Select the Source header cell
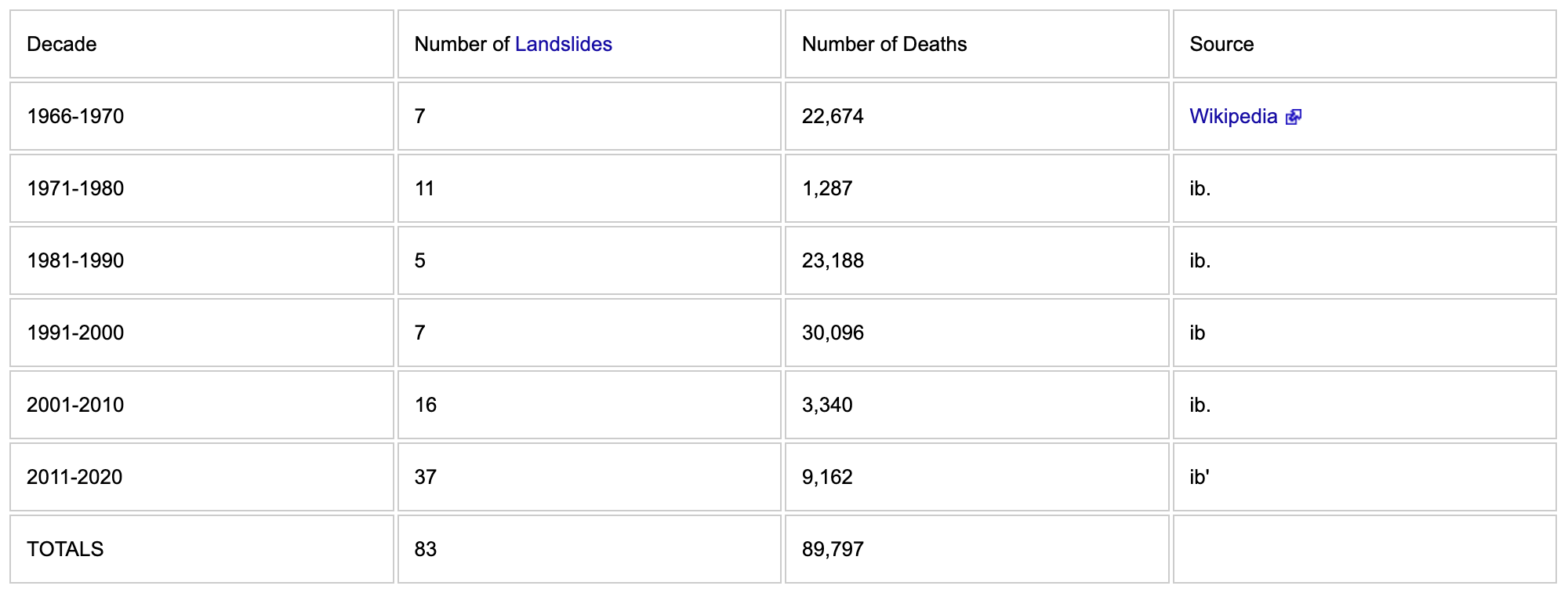 tap(1364, 44)
